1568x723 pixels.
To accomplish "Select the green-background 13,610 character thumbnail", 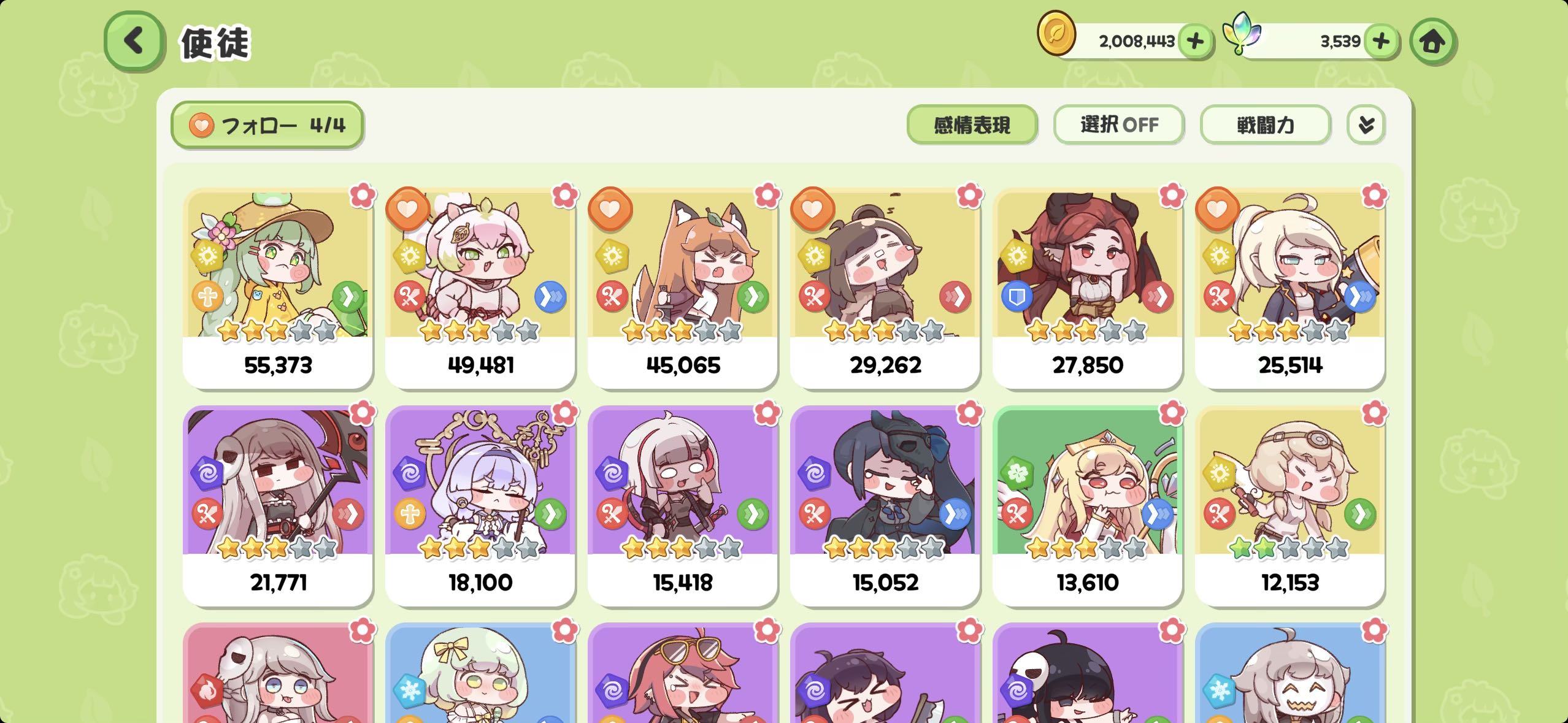I will pos(1088,482).
